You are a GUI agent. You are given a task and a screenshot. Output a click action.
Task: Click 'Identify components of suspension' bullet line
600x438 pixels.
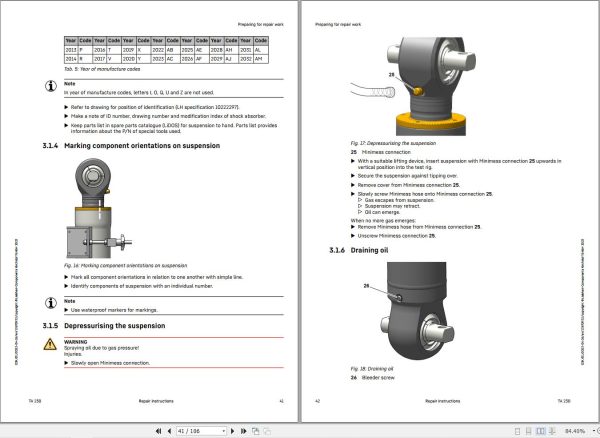[x=142, y=286]
